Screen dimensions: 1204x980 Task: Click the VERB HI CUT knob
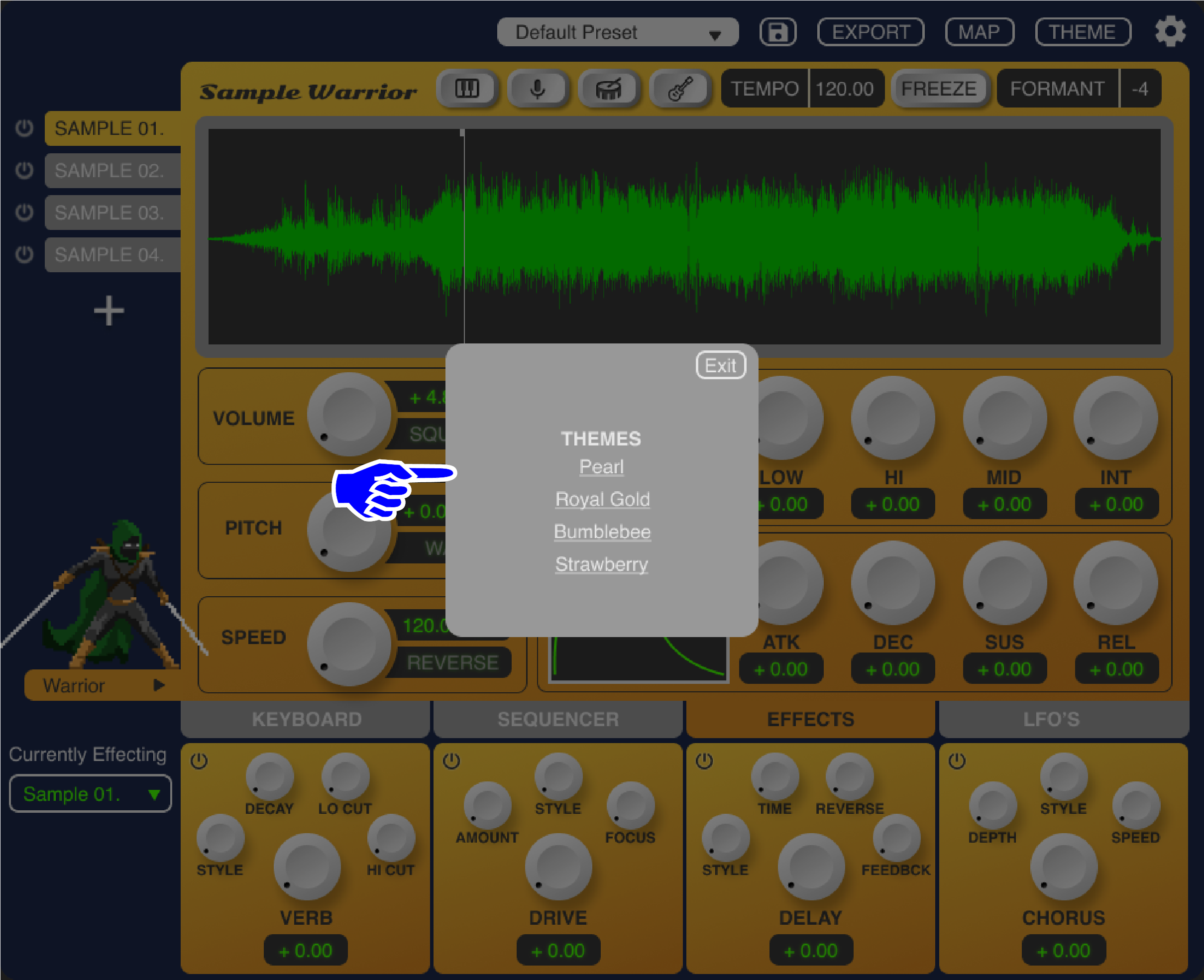391,838
